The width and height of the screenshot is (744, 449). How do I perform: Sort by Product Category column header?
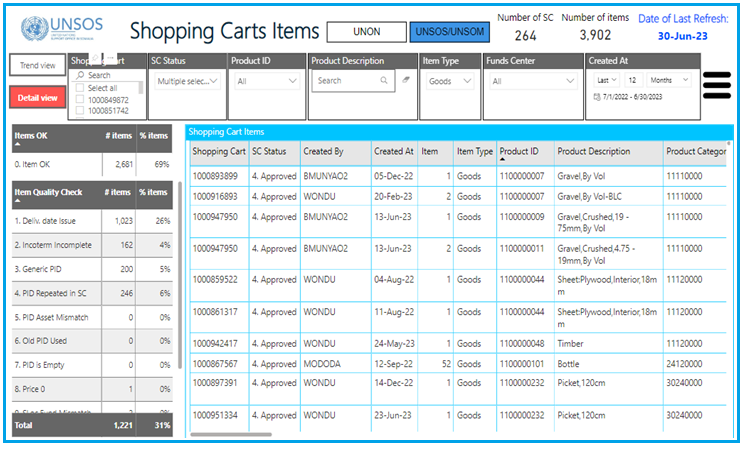(696, 151)
